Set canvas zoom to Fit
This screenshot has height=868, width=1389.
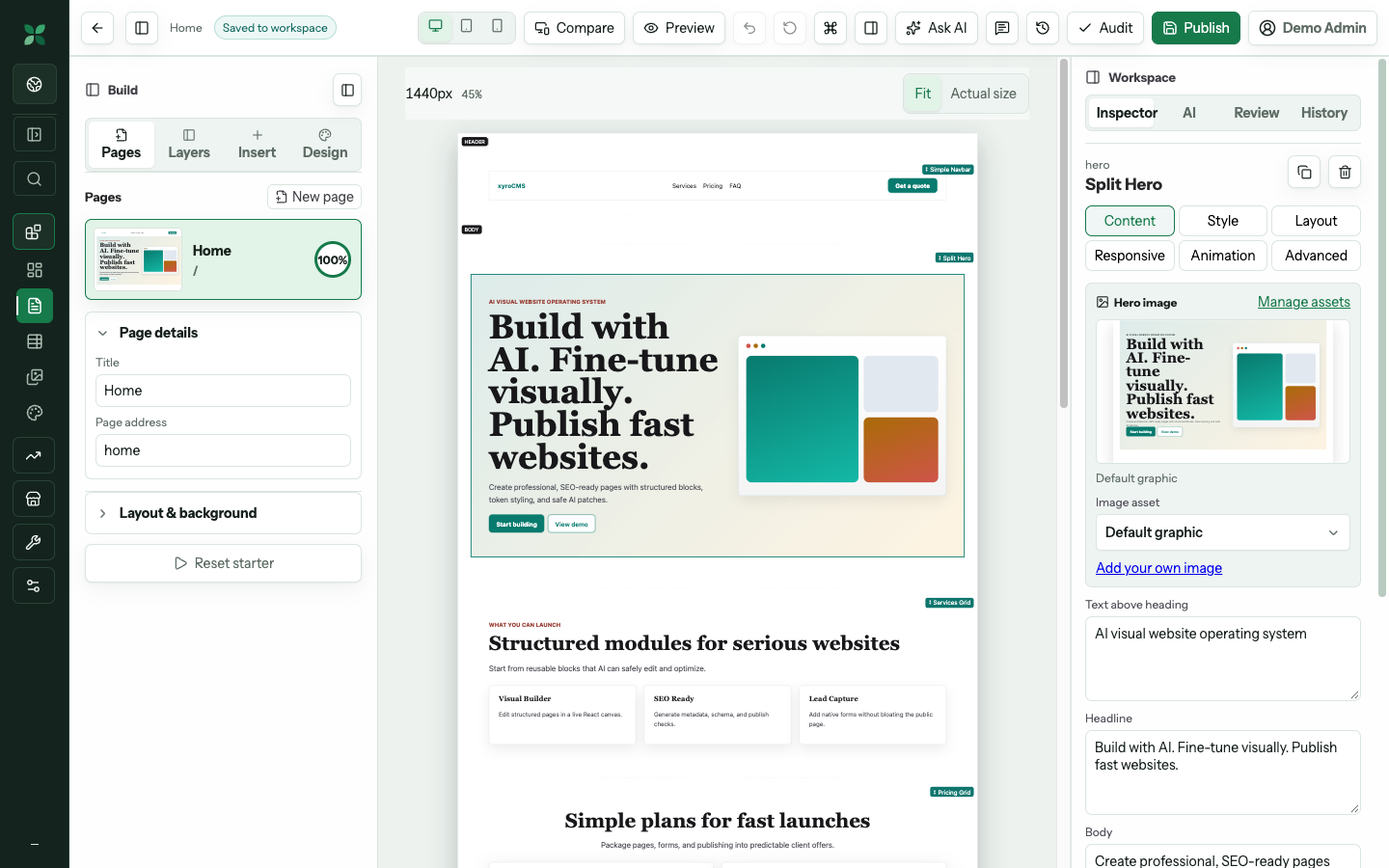pyautogui.click(x=922, y=94)
